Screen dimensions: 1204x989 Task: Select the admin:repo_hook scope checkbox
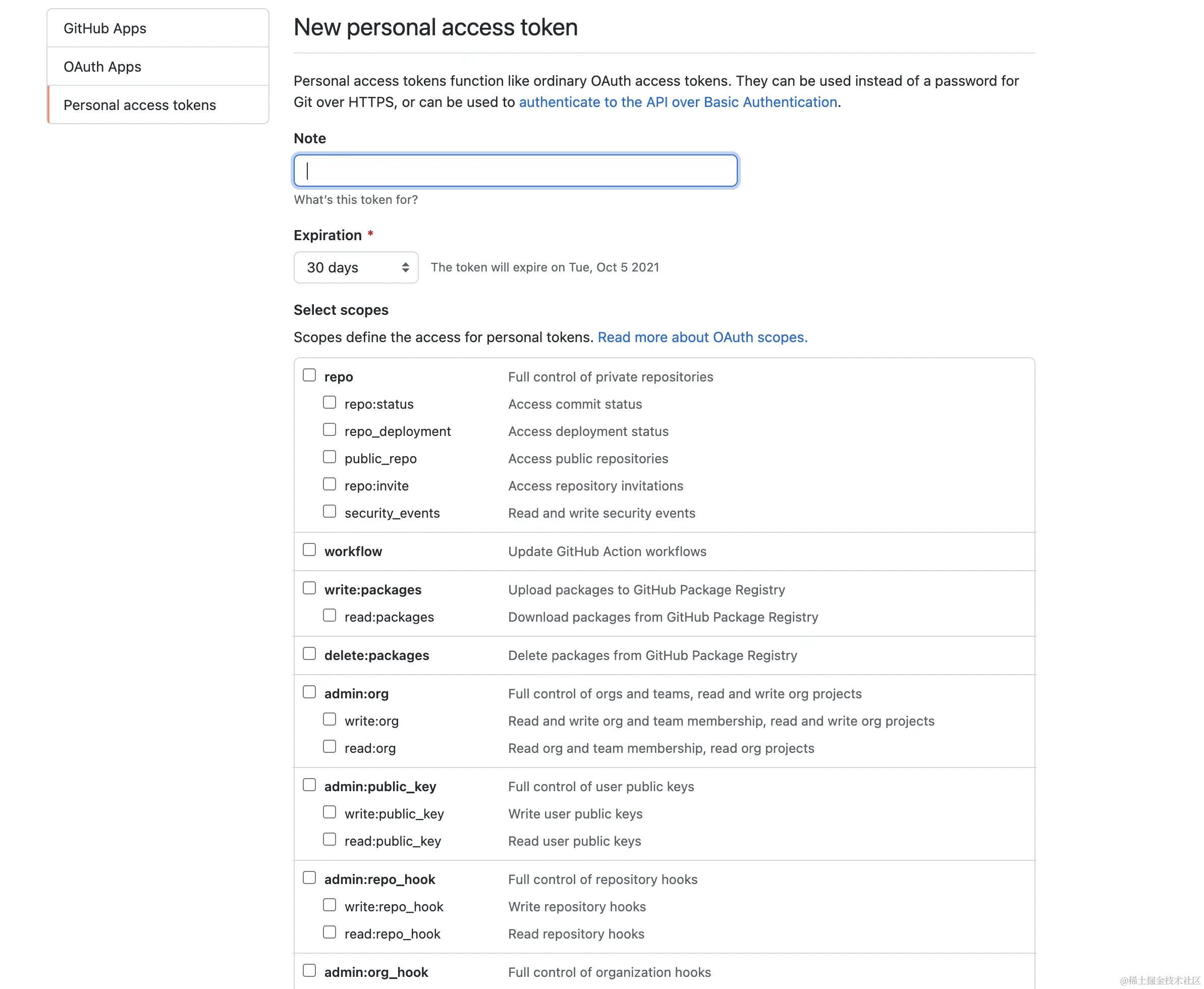click(x=309, y=878)
